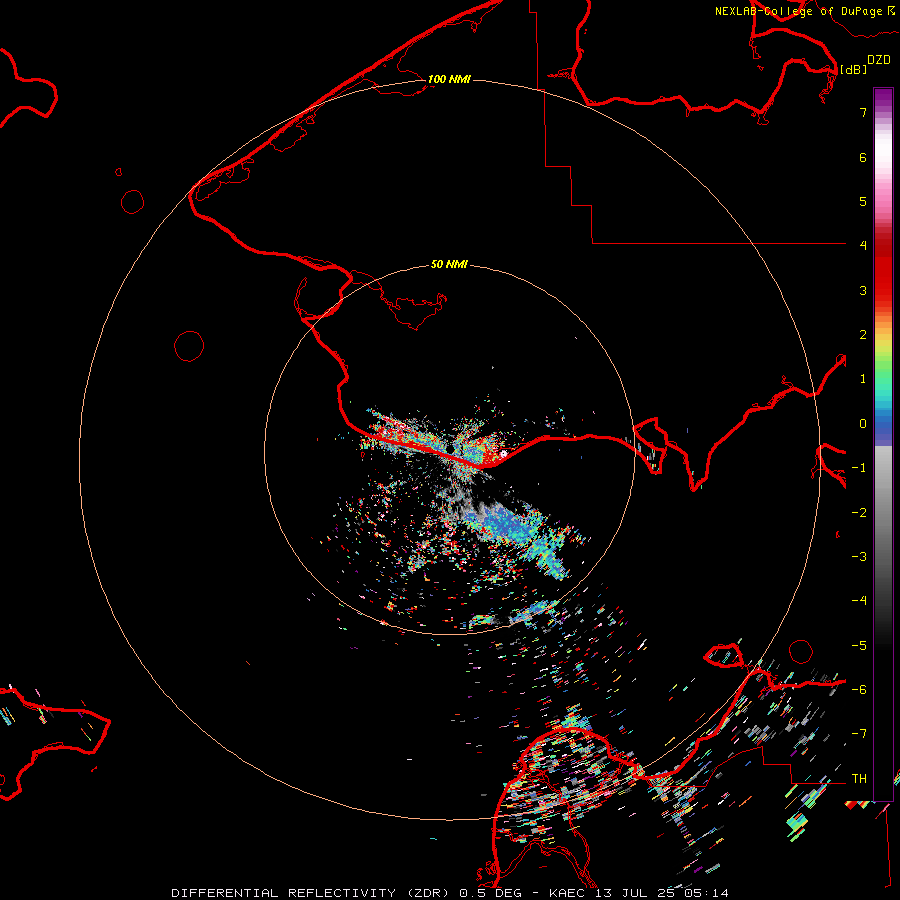Image resolution: width=900 pixels, height=900 pixels.
Task: Click the positive 2 label on the dB scale
Action: [x=863, y=335]
